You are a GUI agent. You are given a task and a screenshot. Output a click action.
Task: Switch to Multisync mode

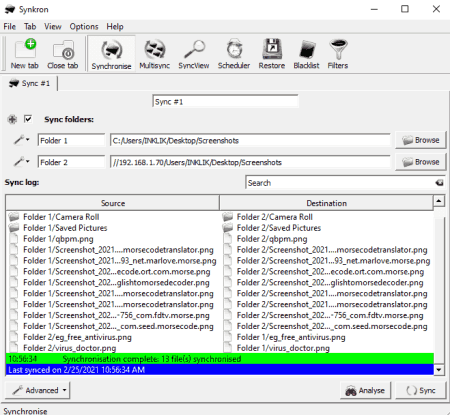pyautogui.click(x=155, y=54)
